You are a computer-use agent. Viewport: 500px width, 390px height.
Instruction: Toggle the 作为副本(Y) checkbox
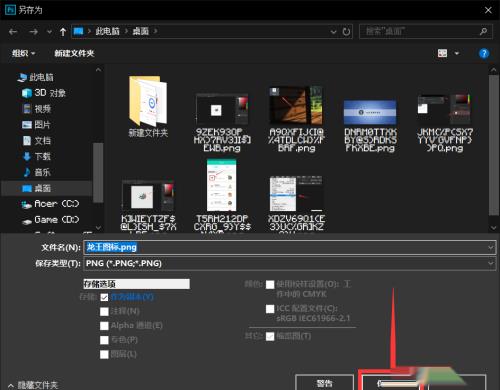[x=104, y=297]
